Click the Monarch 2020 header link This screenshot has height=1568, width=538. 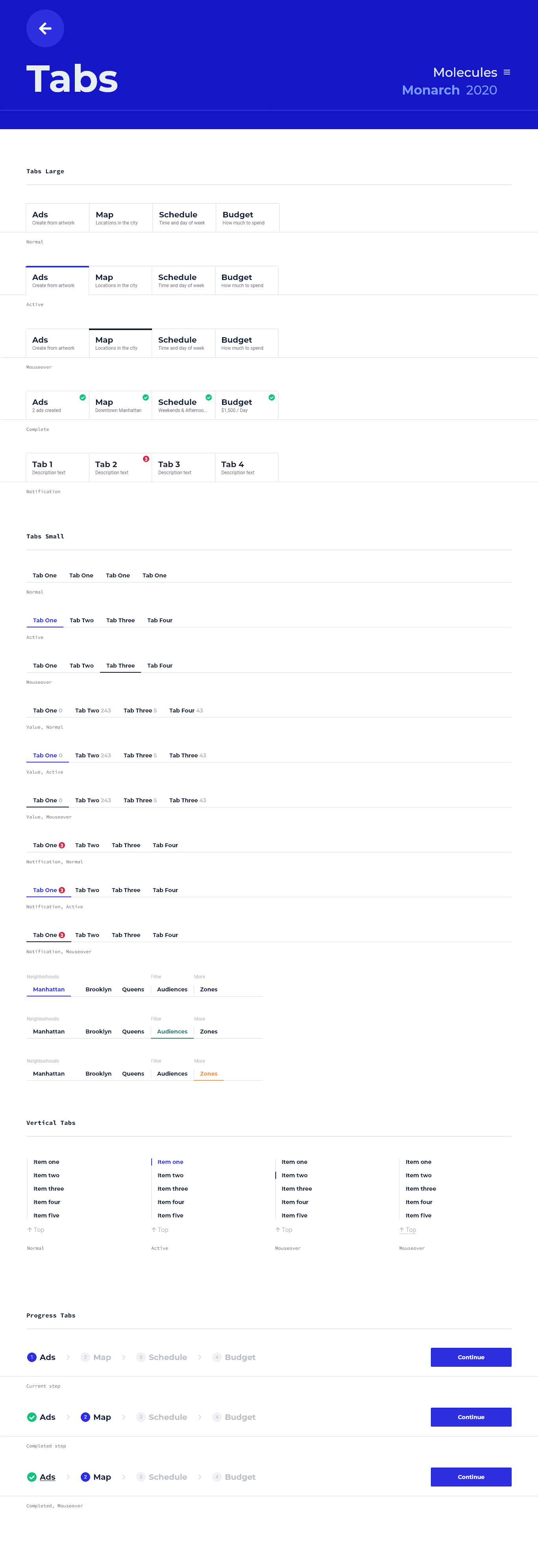tap(449, 90)
